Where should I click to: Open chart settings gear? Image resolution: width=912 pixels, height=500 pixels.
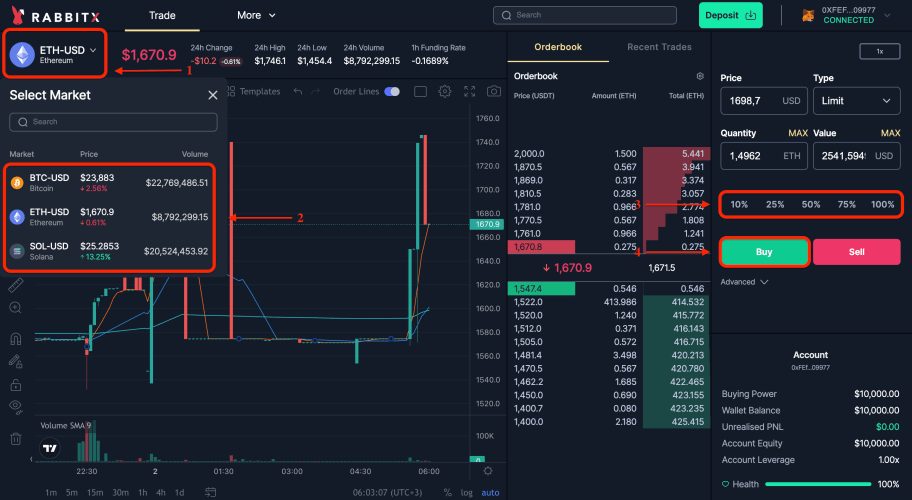(444, 91)
